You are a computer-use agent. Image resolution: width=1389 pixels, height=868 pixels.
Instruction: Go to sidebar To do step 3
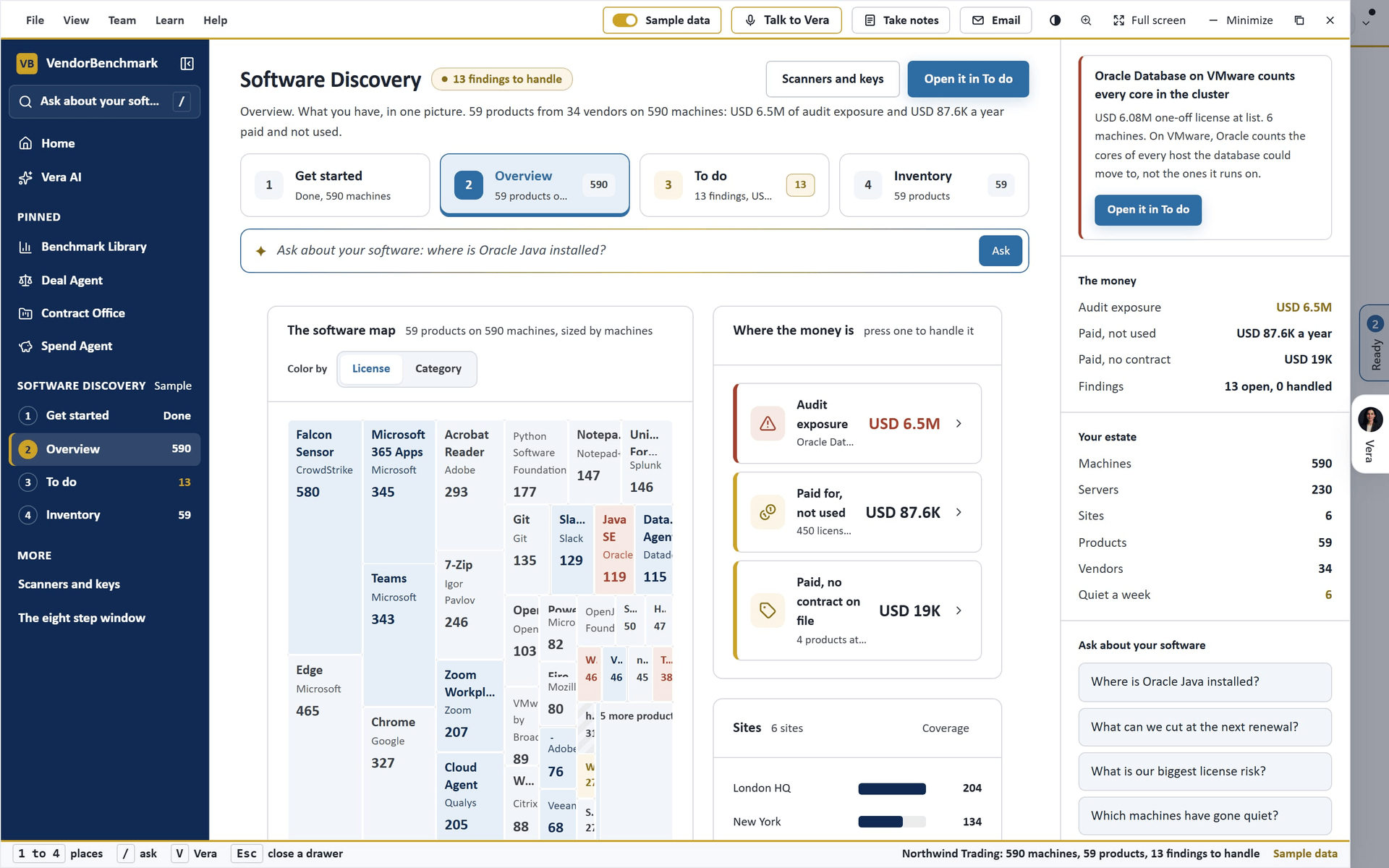pyautogui.click(x=105, y=482)
